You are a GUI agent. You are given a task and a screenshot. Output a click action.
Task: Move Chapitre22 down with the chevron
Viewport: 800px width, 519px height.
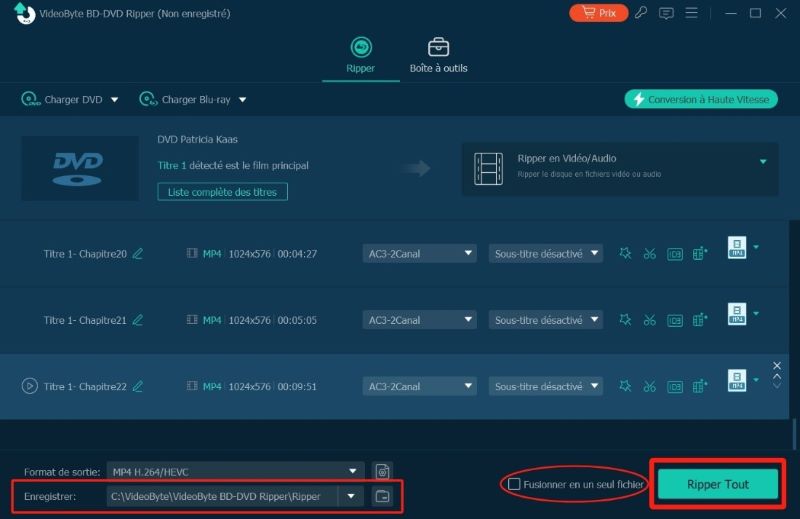pos(777,386)
